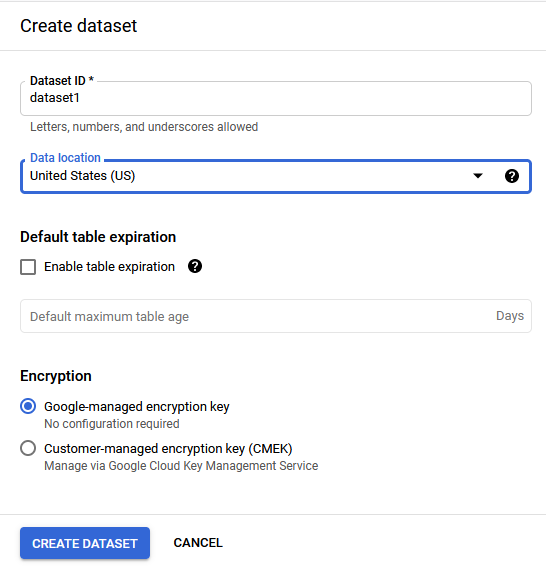Choose Customer-managed encryption key (CMEK) radio button
546x584 pixels.
(x=28, y=448)
